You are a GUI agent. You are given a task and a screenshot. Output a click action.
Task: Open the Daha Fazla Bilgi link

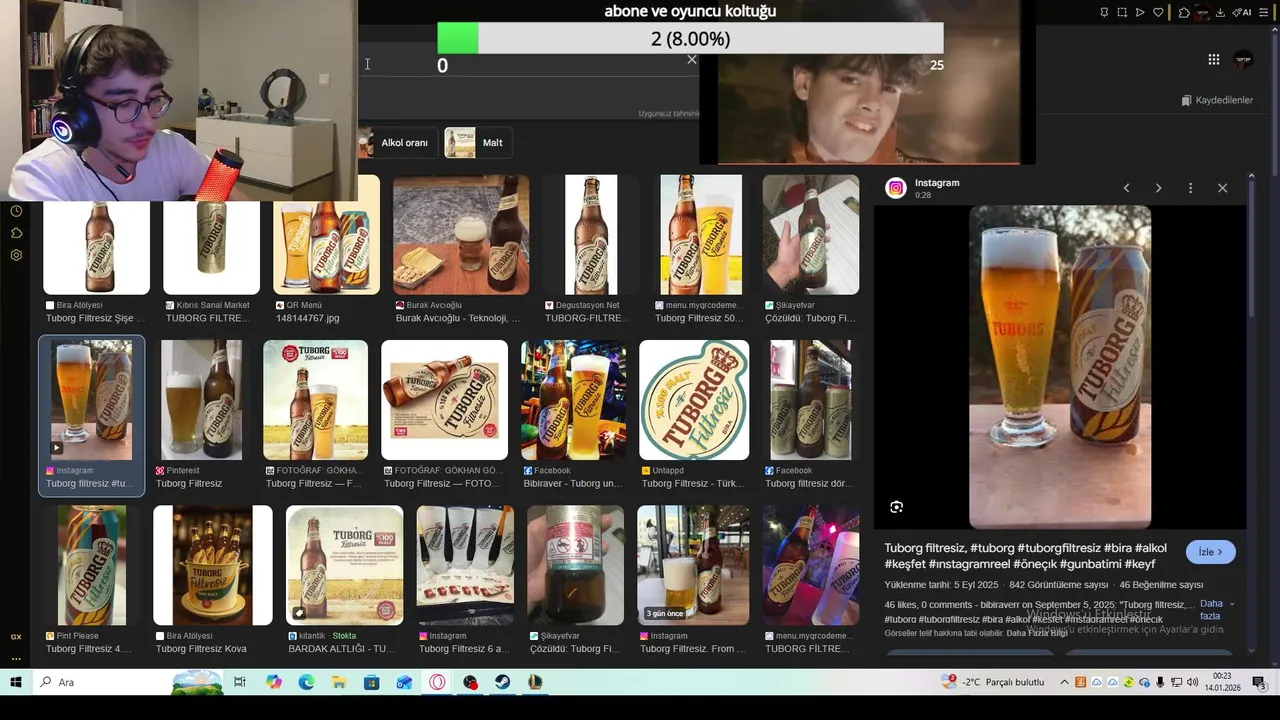1037,633
